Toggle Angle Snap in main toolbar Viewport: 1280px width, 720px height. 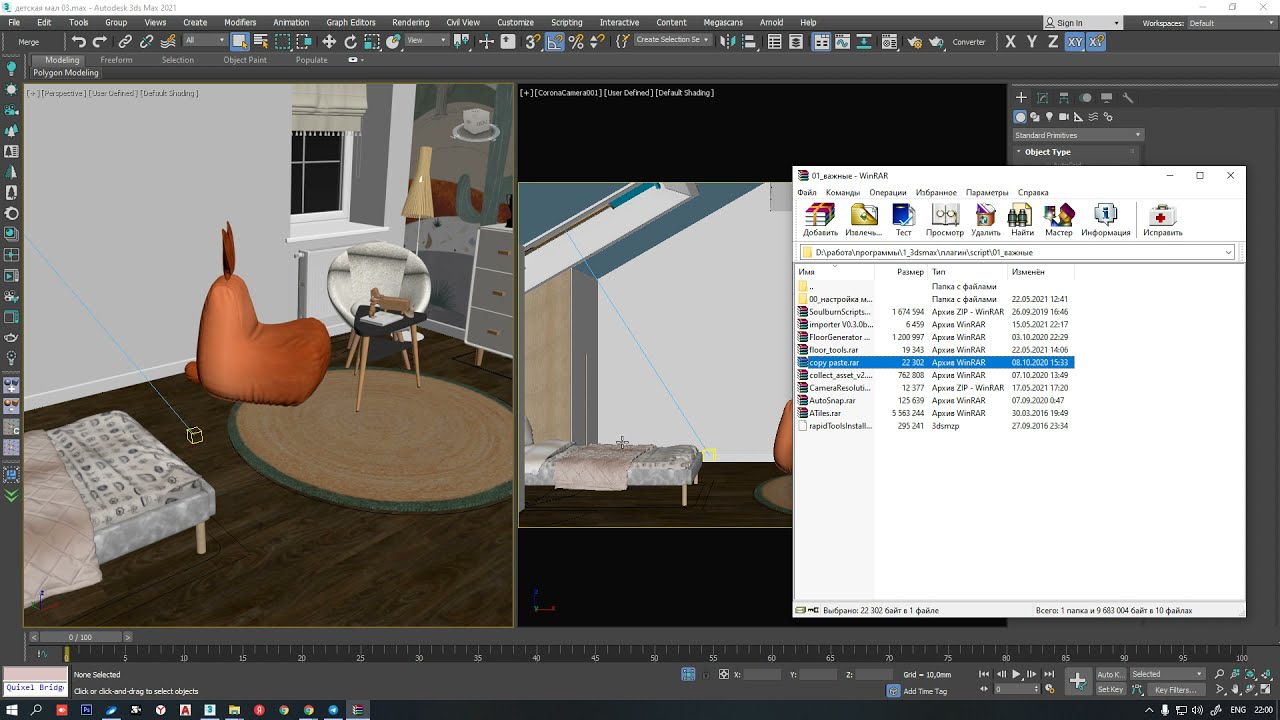(x=554, y=41)
